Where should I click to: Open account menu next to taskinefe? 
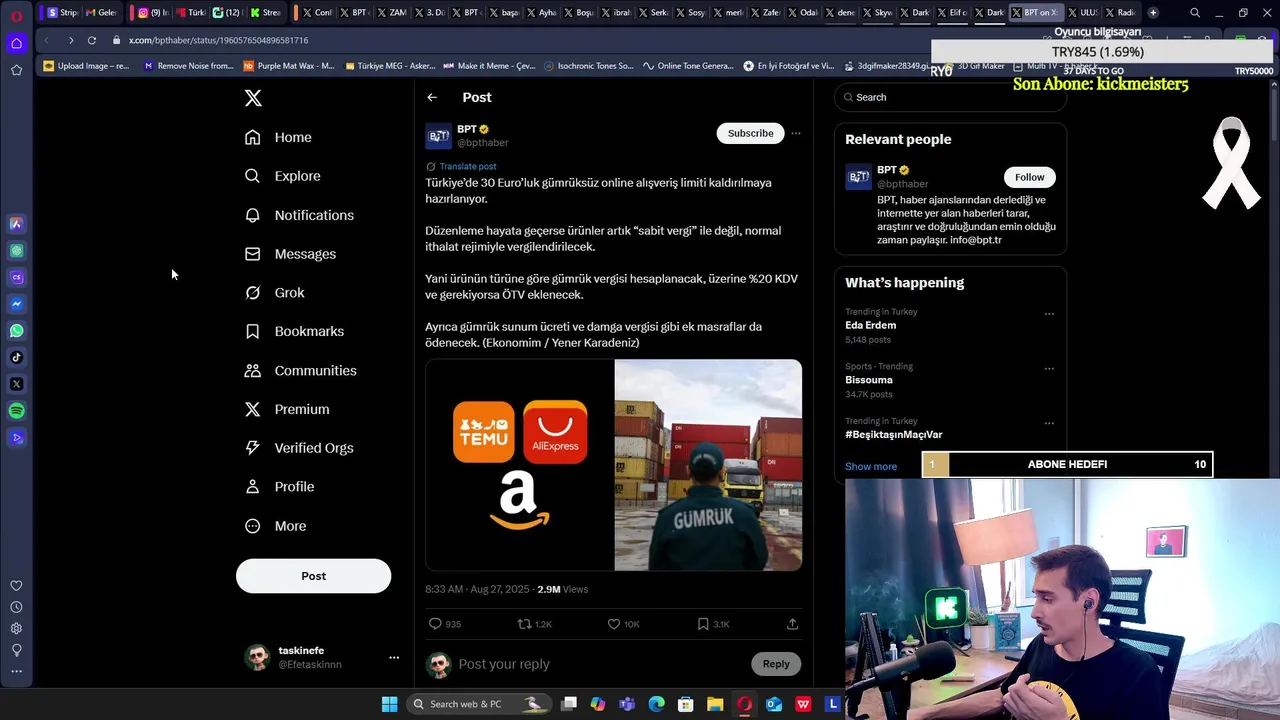[x=394, y=657]
